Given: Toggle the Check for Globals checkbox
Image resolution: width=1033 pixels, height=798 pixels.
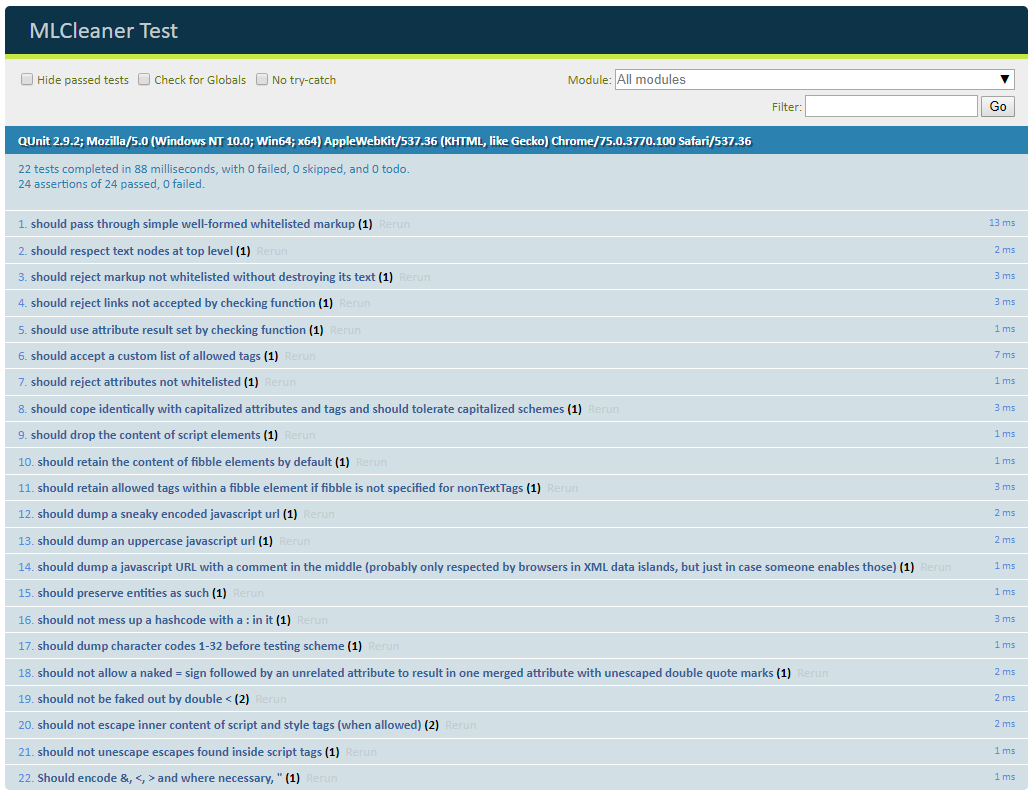Looking at the screenshot, I should [144, 80].
